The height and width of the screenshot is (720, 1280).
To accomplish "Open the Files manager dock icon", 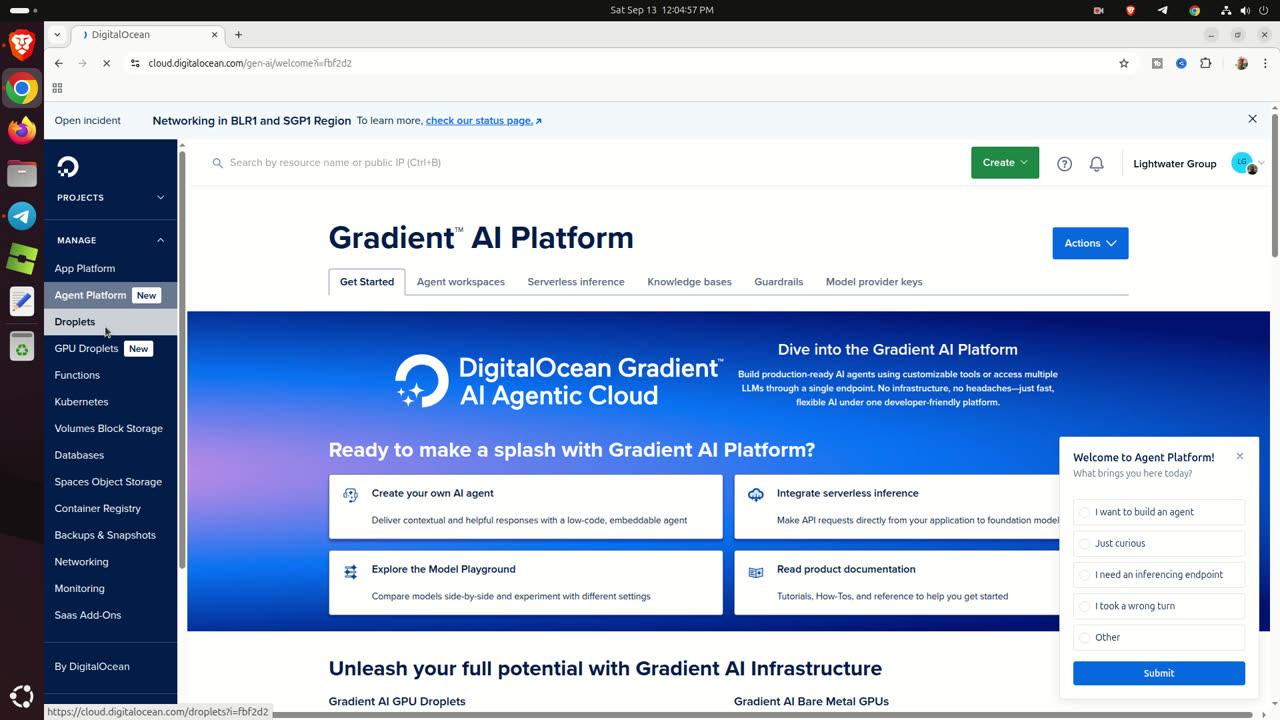I will point(22,173).
